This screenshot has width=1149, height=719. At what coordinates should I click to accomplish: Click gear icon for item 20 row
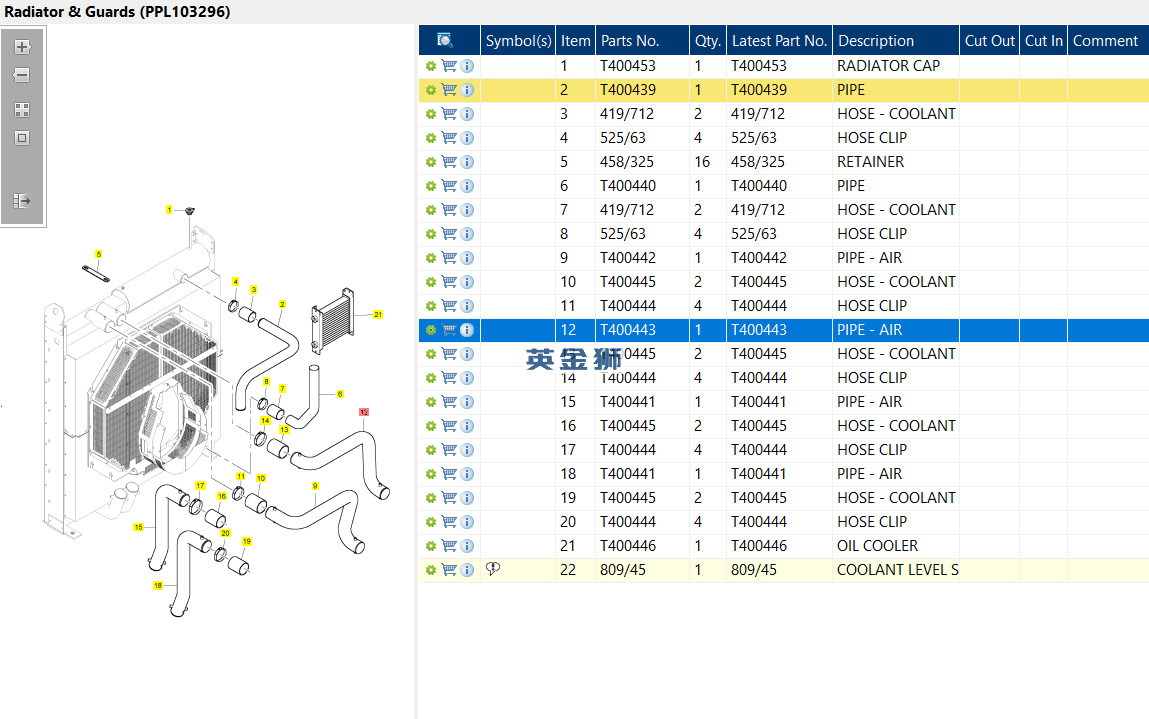pyautogui.click(x=431, y=523)
